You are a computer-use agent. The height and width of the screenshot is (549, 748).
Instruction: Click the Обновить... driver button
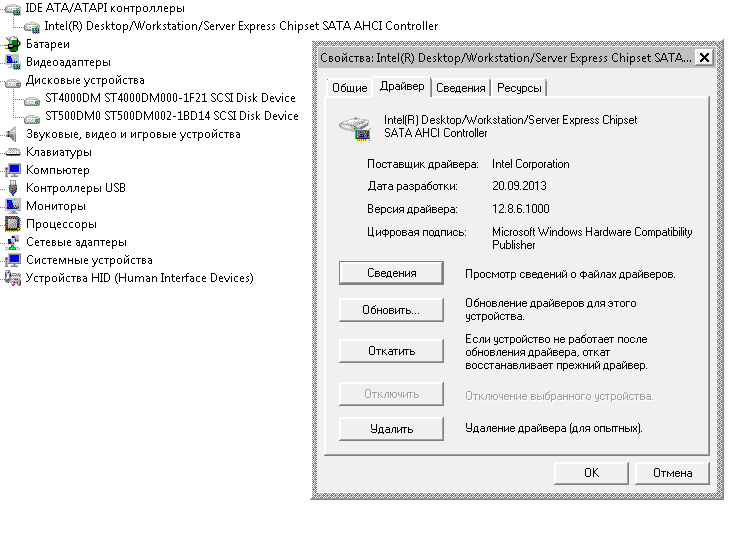pyautogui.click(x=391, y=310)
